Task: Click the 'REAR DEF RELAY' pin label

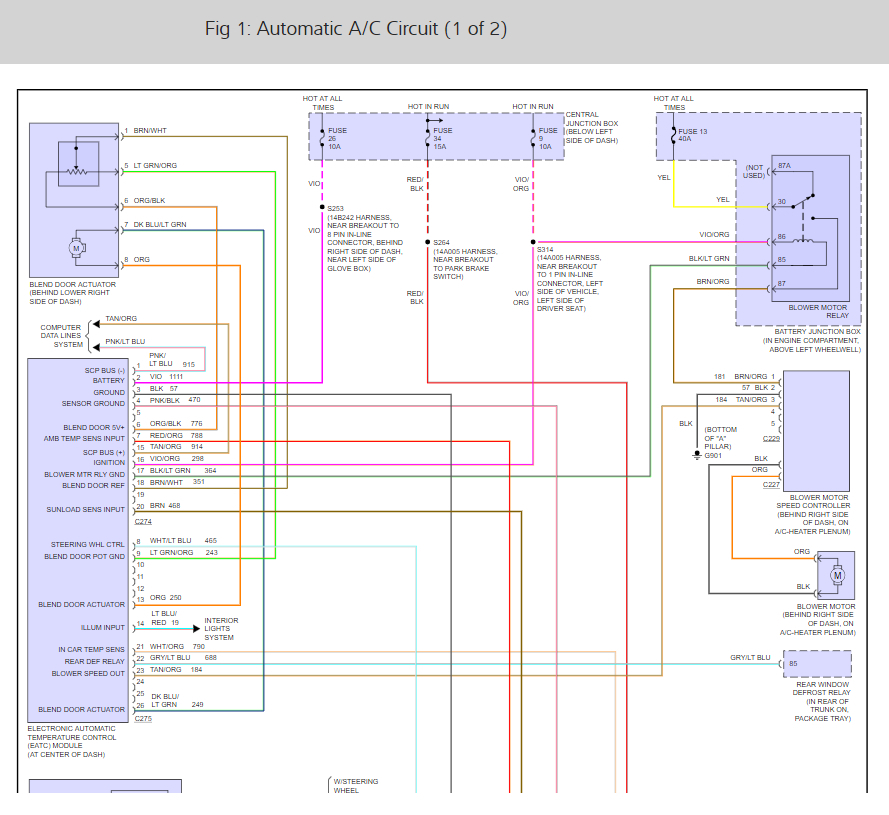Action: tap(94, 661)
